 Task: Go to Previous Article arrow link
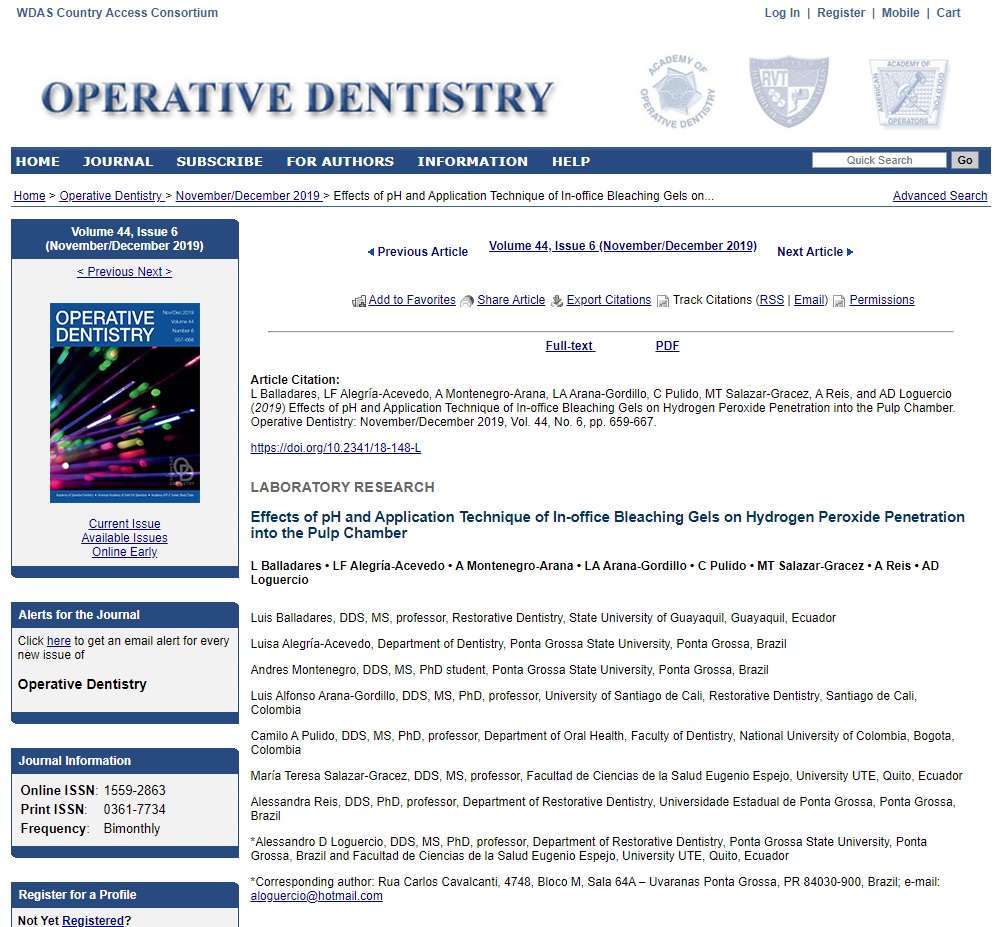click(x=418, y=252)
